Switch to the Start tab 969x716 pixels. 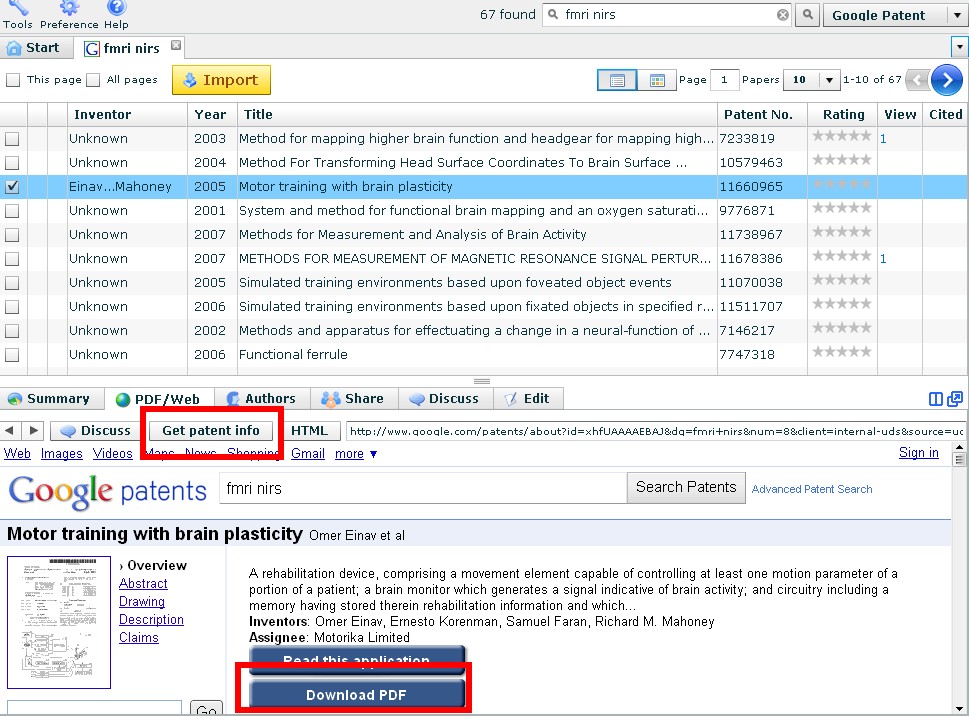pos(35,48)
